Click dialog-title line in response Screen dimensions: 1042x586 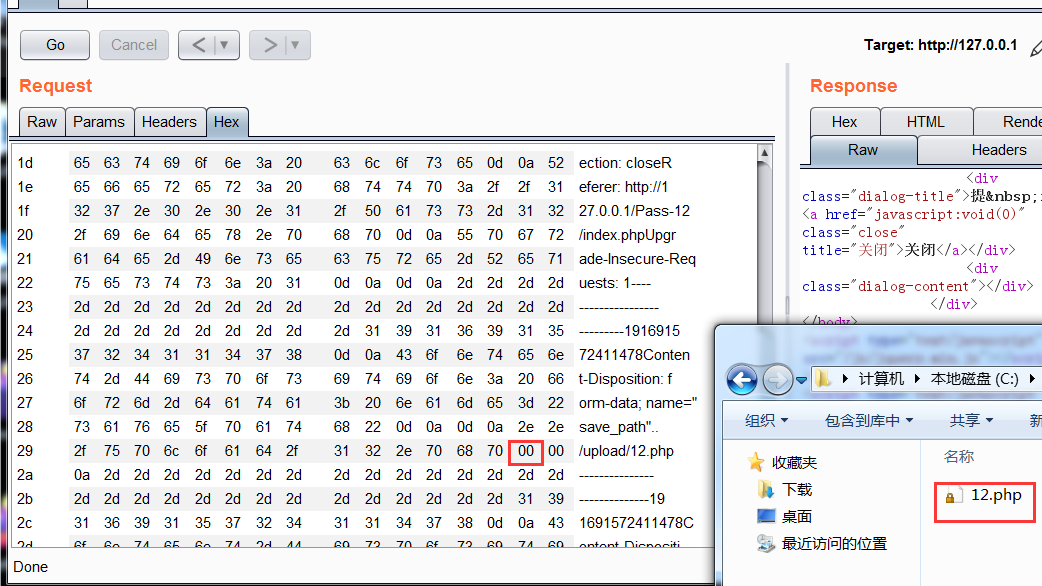tap(922, 196)
